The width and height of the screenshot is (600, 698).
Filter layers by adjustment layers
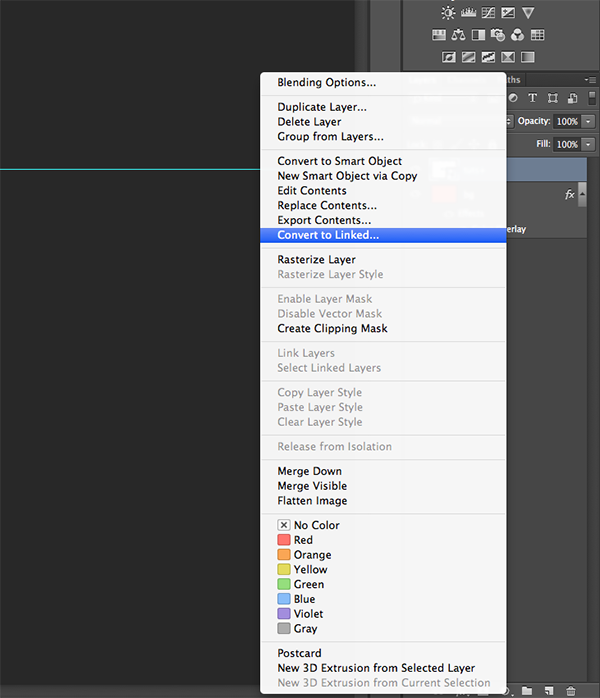pos(513,98)
